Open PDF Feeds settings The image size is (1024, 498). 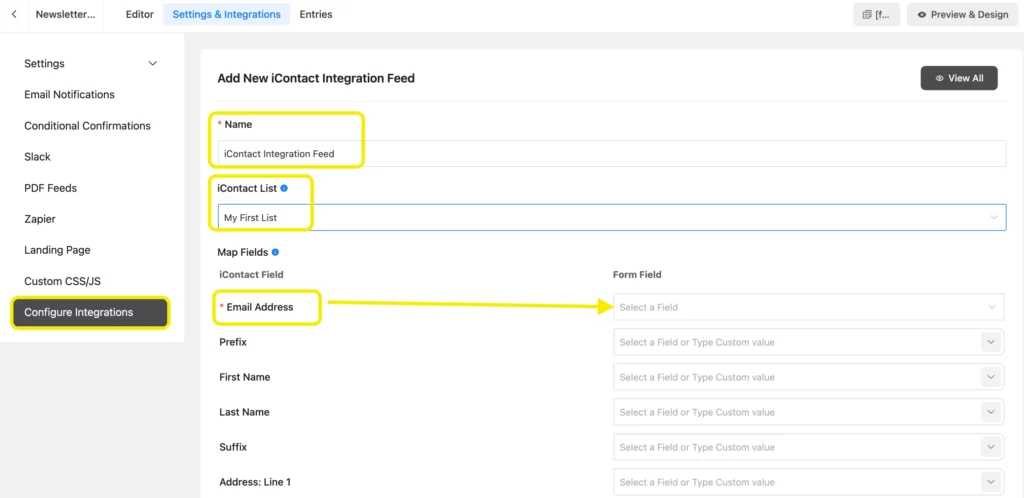(x=50, y=188)
